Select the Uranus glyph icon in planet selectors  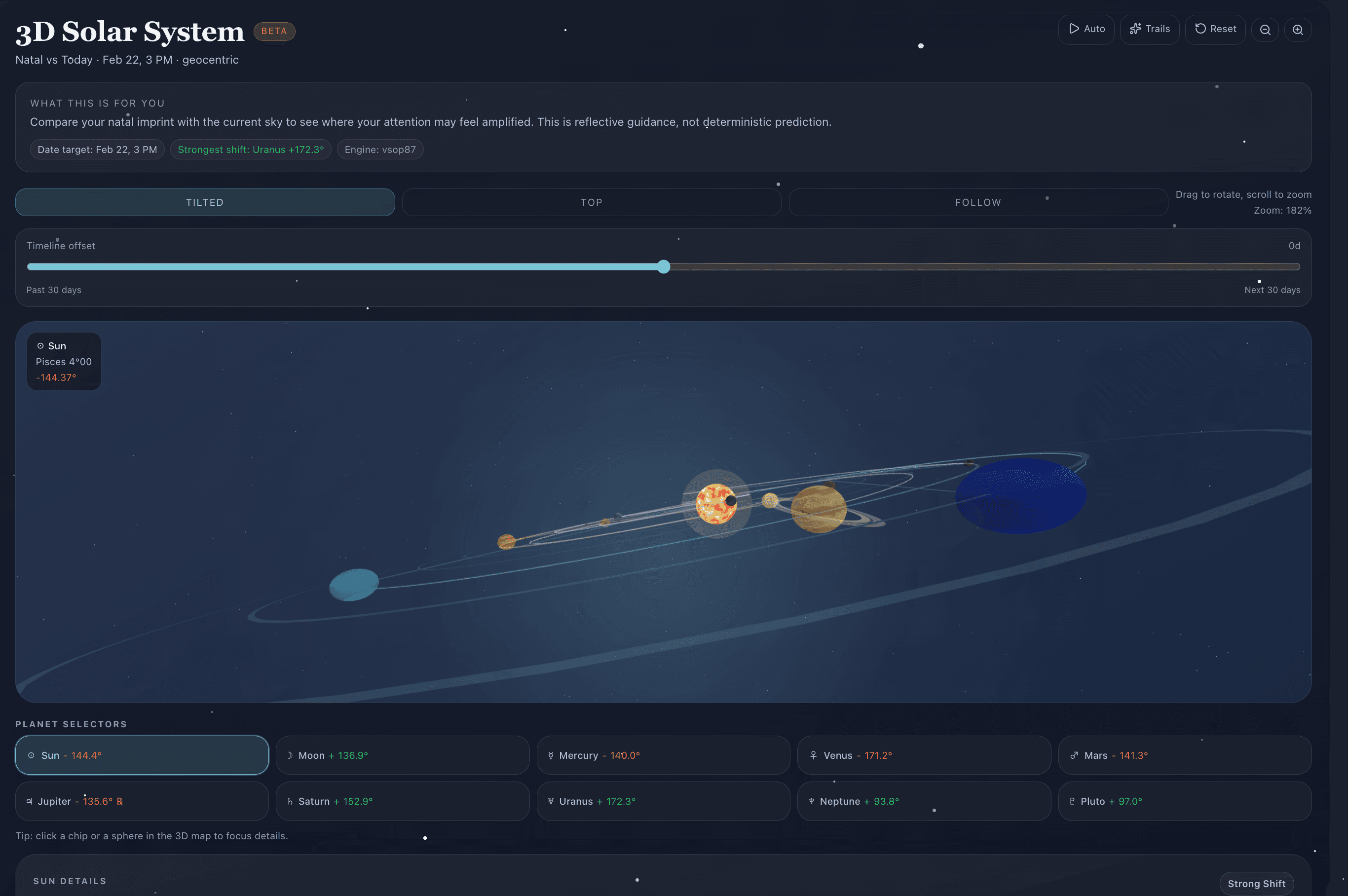tap(552, 801)
